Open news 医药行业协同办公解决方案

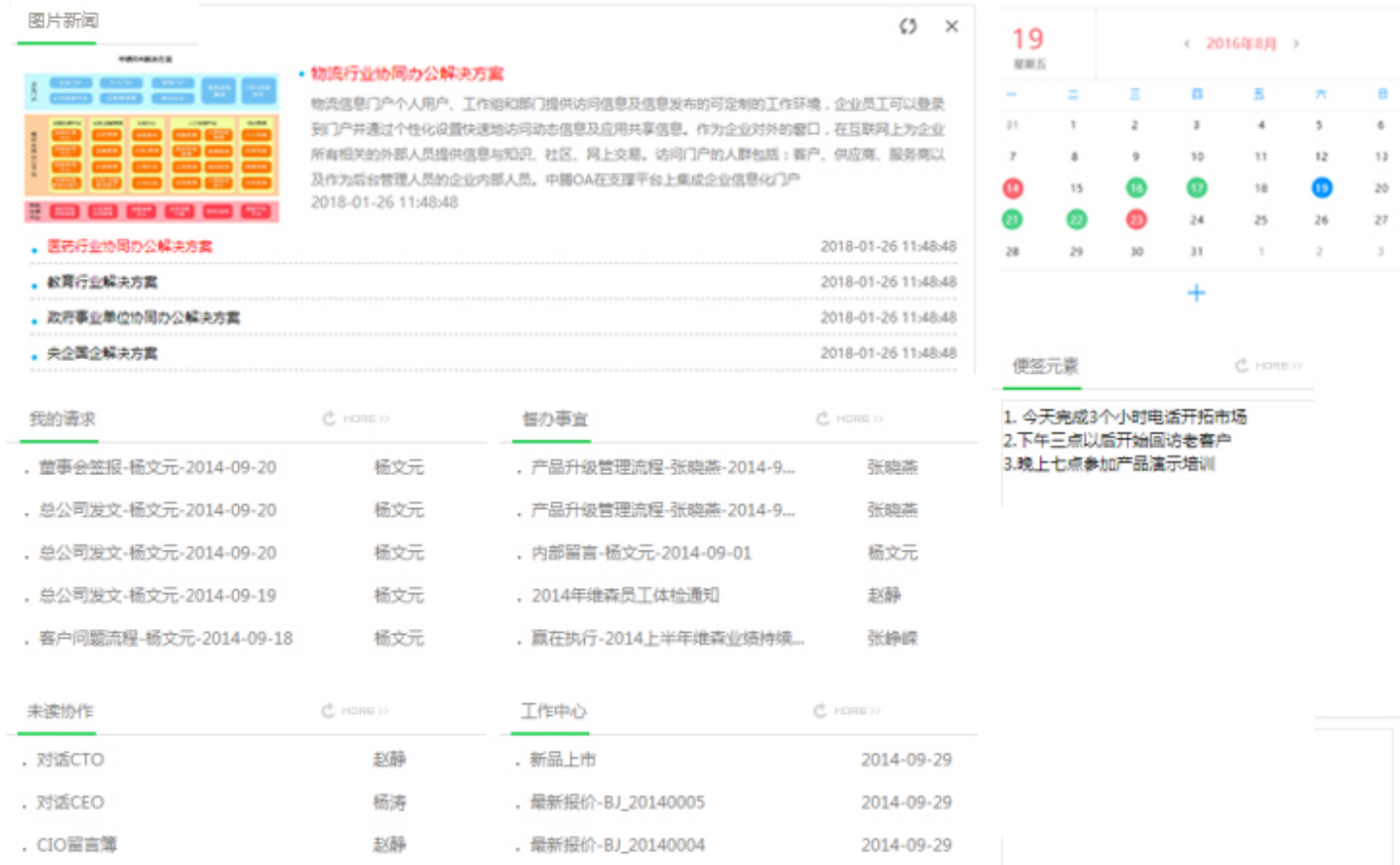130,246
